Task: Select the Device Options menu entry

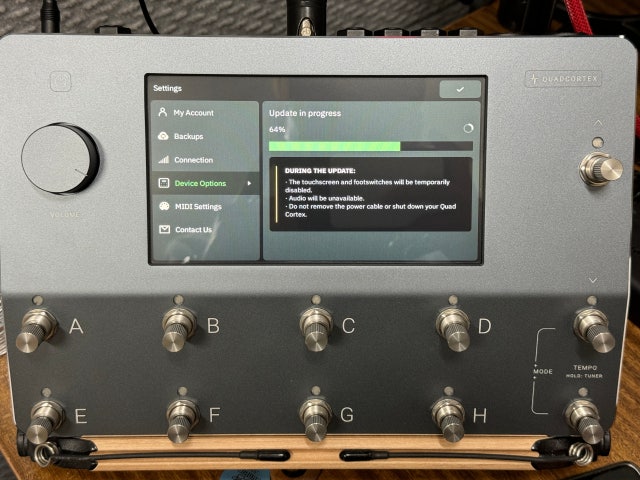Action: [205, 183]
